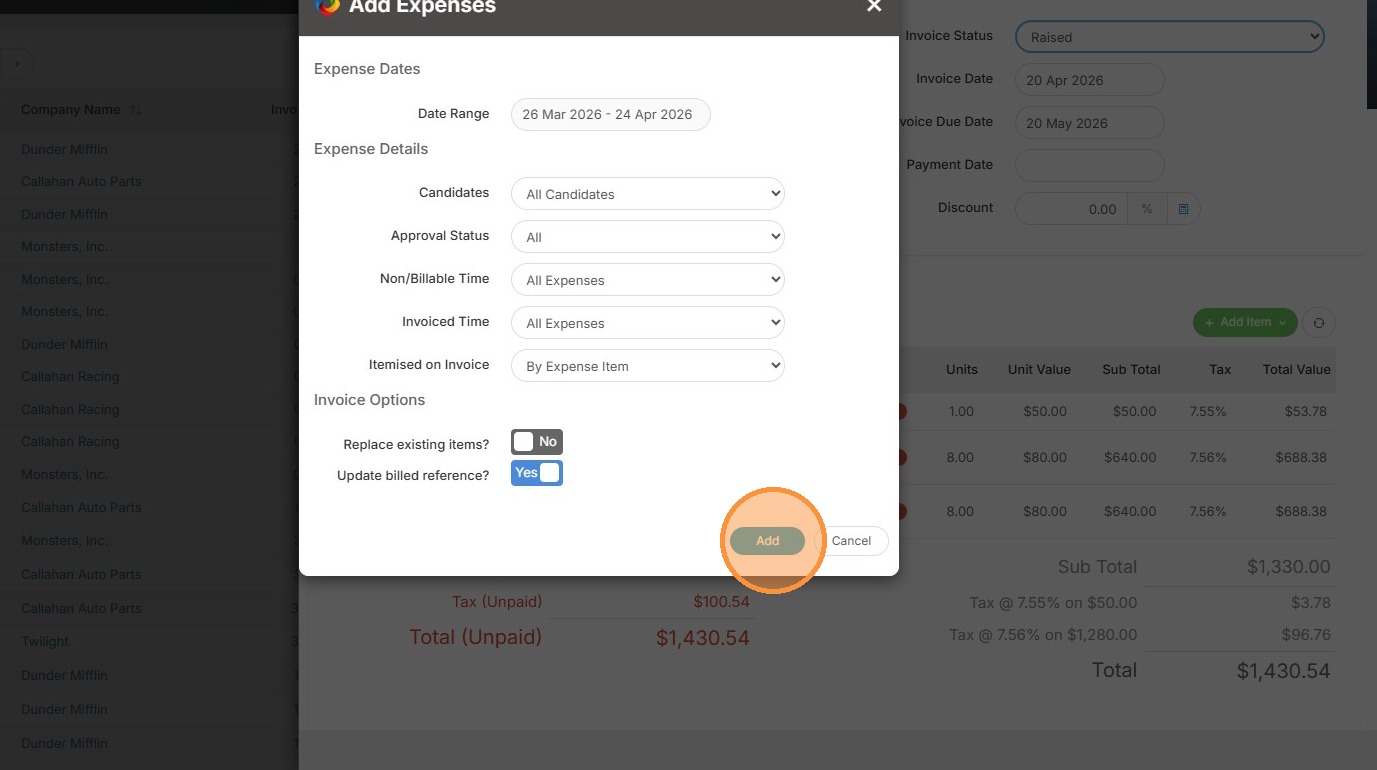This screenshot has width=1377, height=770.
Task: Toggle the Update billed reference switch
Action: tap(537, 473)
